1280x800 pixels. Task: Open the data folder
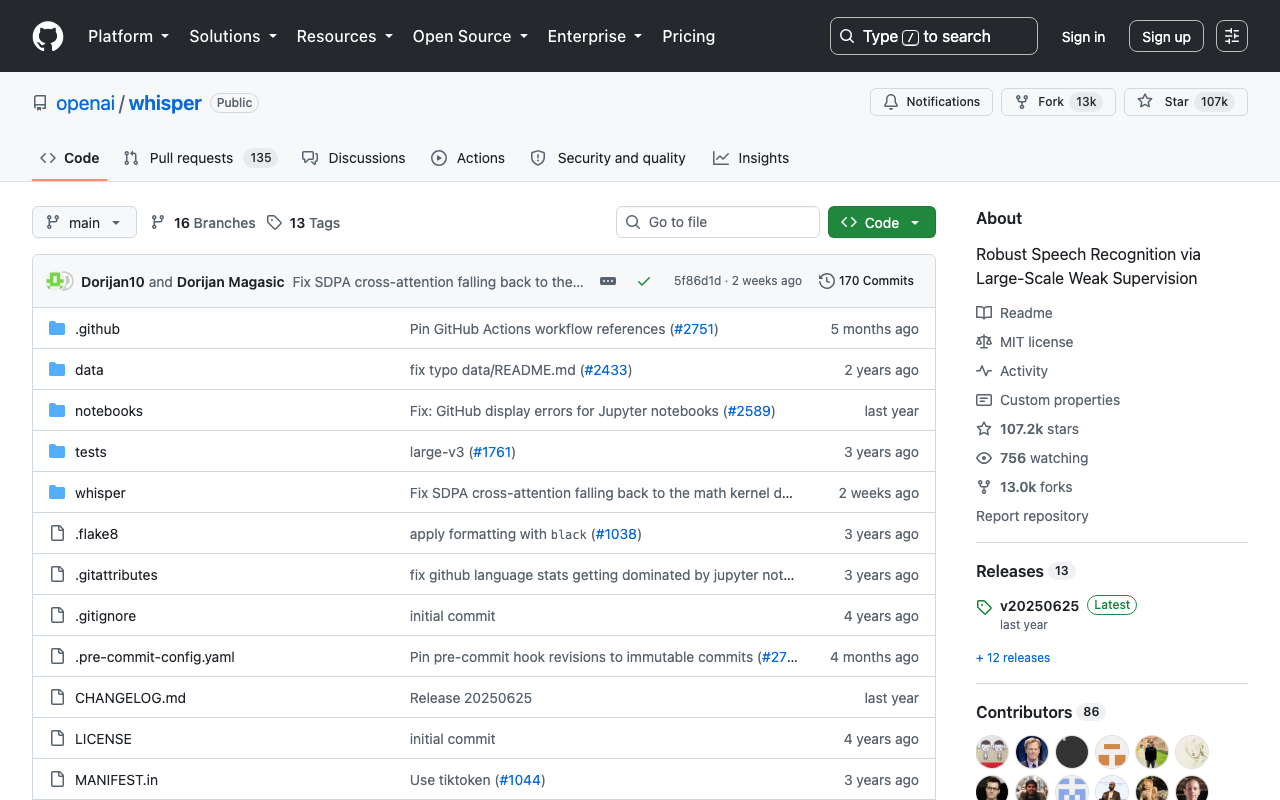coord(89,370)
